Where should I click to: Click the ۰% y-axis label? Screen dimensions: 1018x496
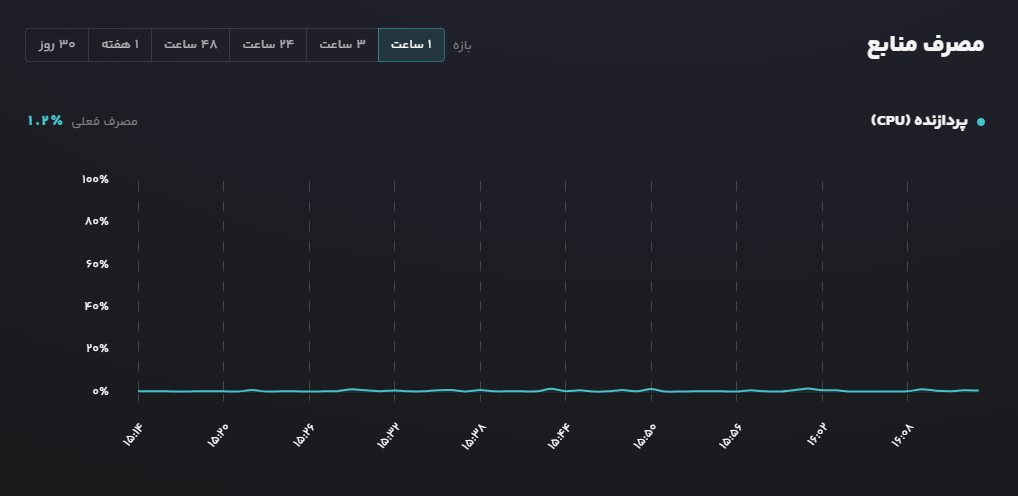(x=101, y=391)
